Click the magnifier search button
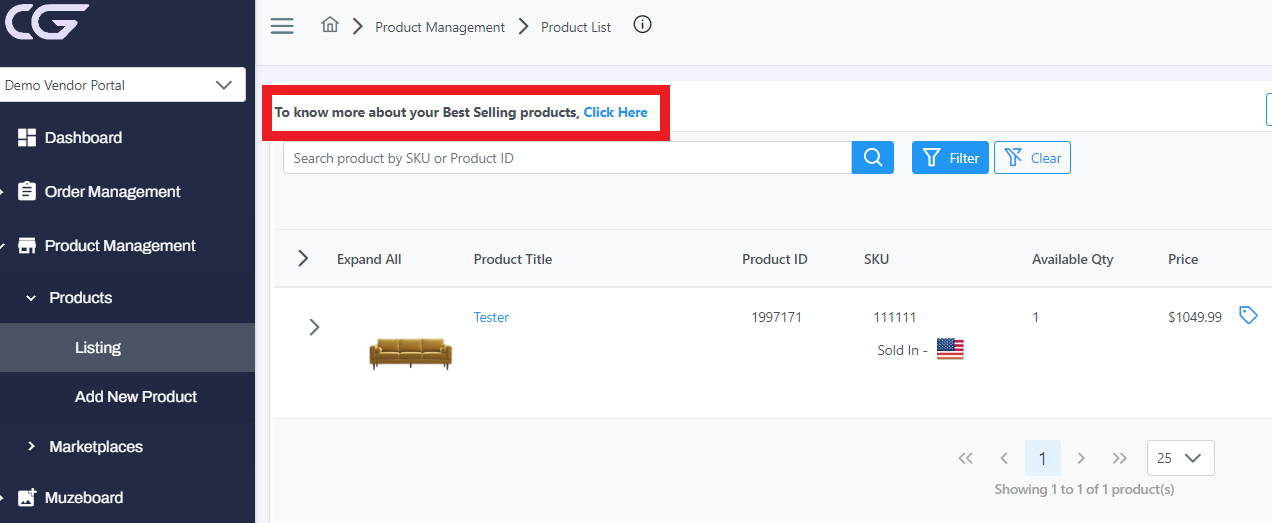The image size is (1272, 523). [872, 157]
